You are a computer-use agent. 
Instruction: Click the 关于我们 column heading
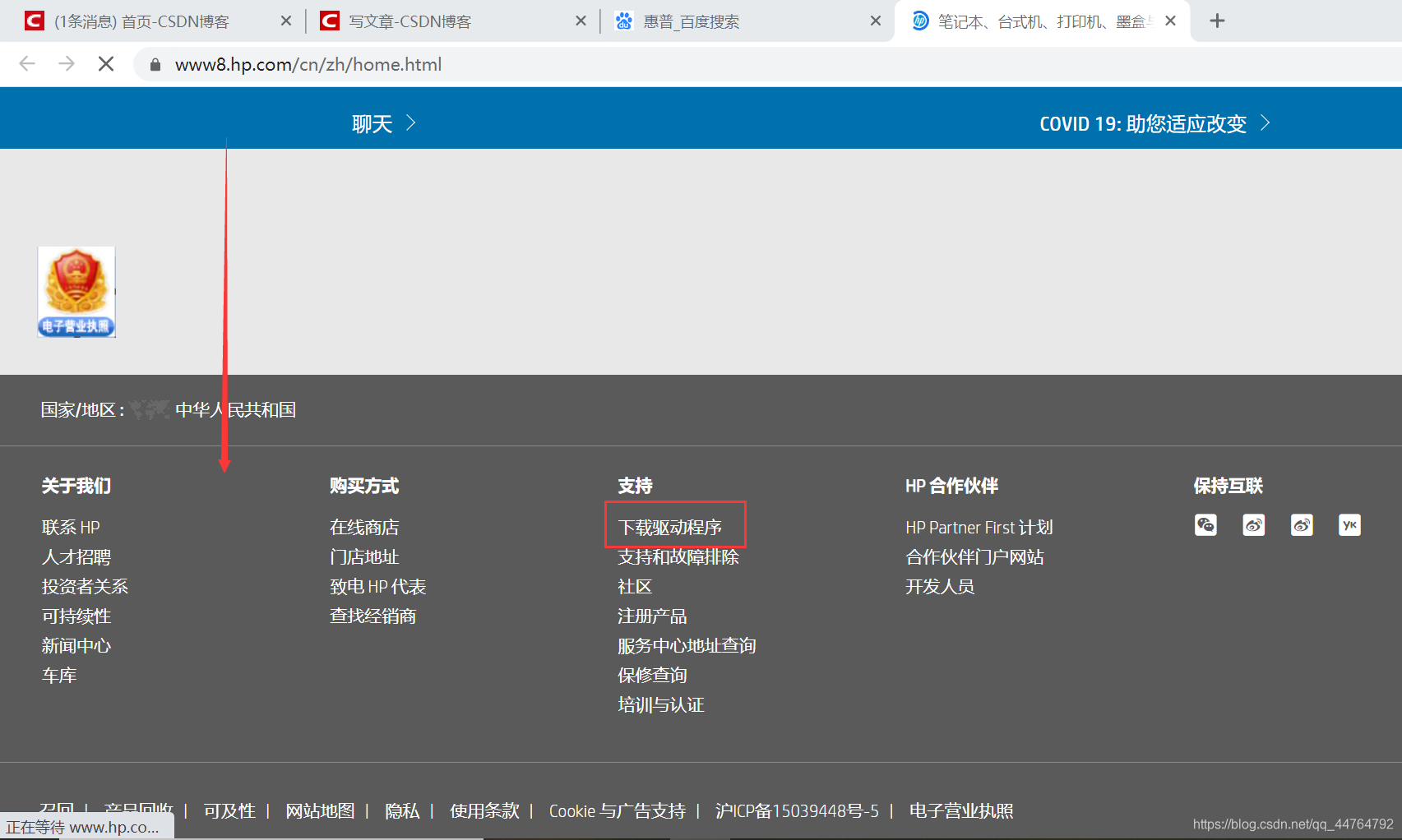pyautogui.click(x=76, y=486)
